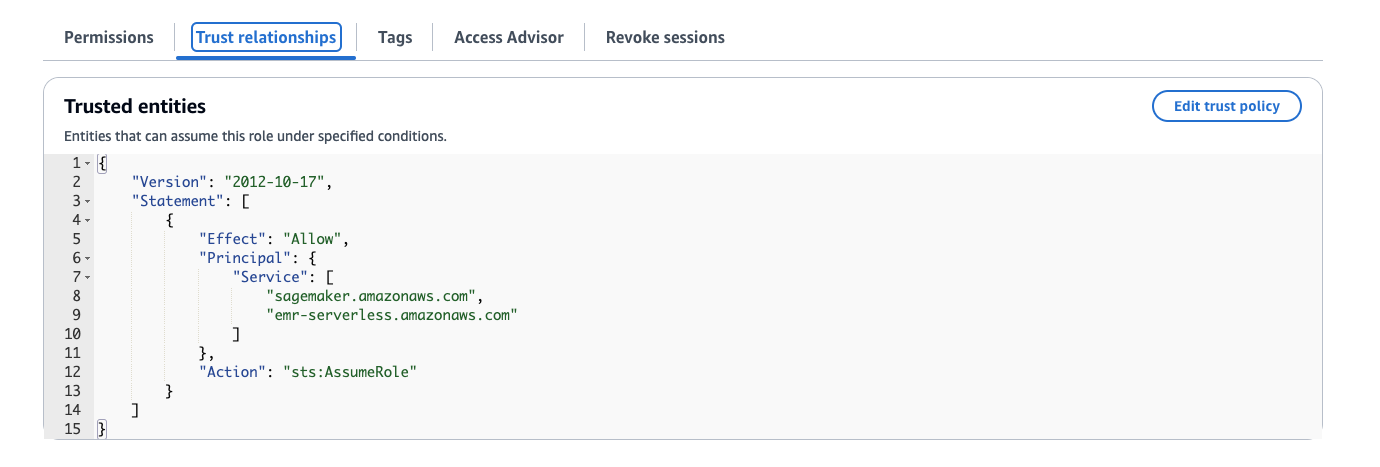Click the Edit trust policy button
The height and width of the screenshot is (467, 1380).
click(1226, 106)
